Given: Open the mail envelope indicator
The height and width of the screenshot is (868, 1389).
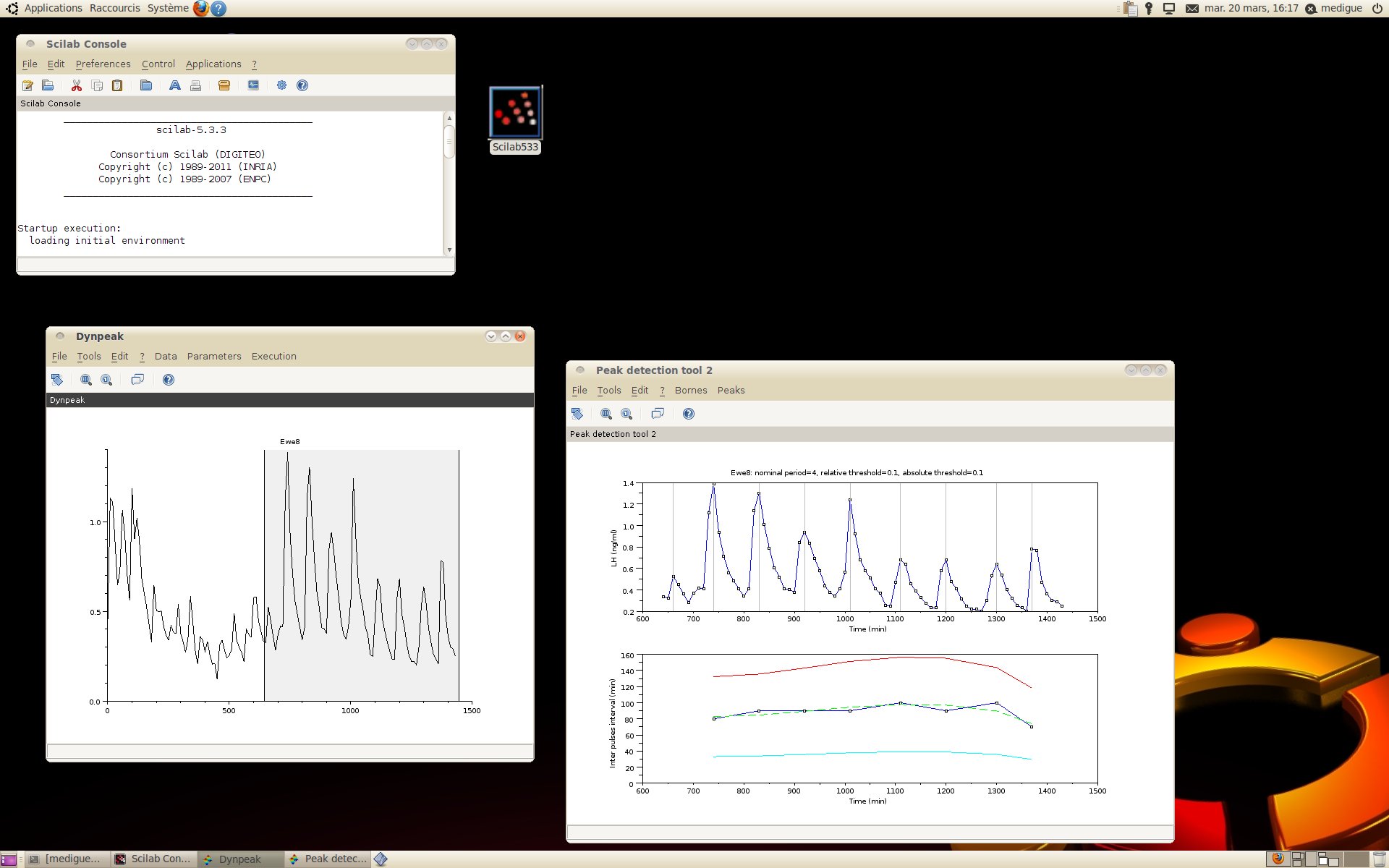Looking at the screenshot, I should [x=1192, y=9].
